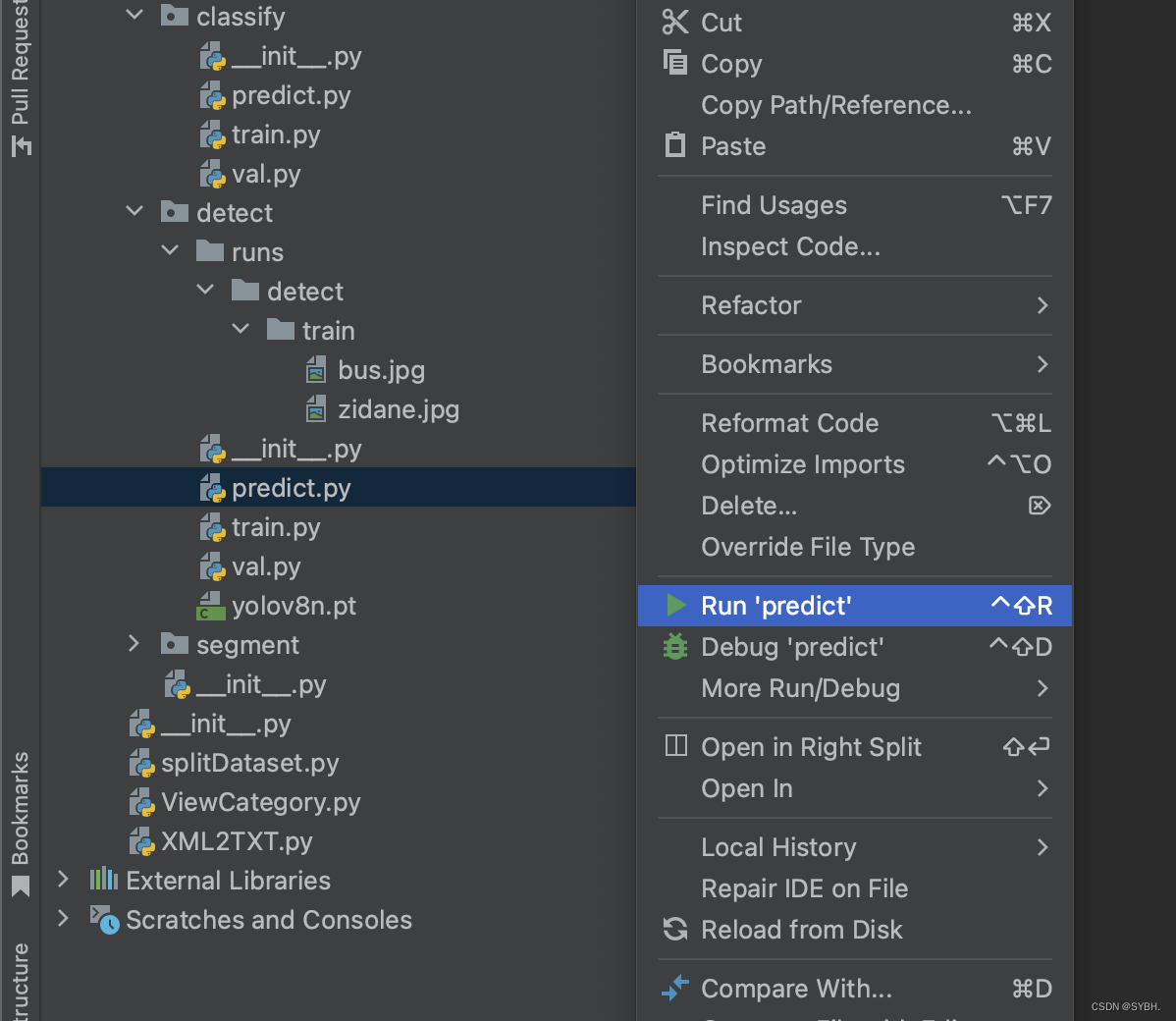The width and height of the screenshot is (1176, 1021).
Task: Select splitDataset.py in the project tree
Action: [249, 763]
